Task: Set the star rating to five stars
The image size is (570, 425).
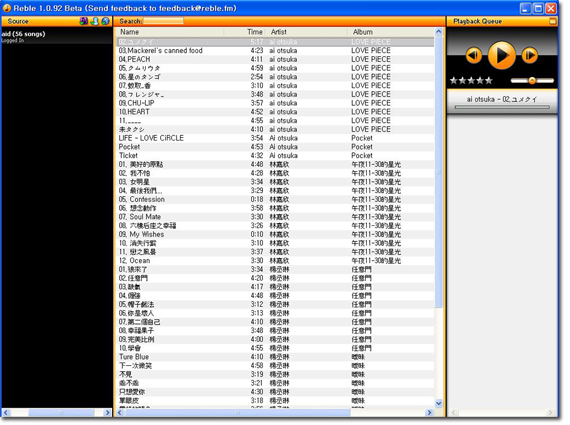Action: coord(489,80)
